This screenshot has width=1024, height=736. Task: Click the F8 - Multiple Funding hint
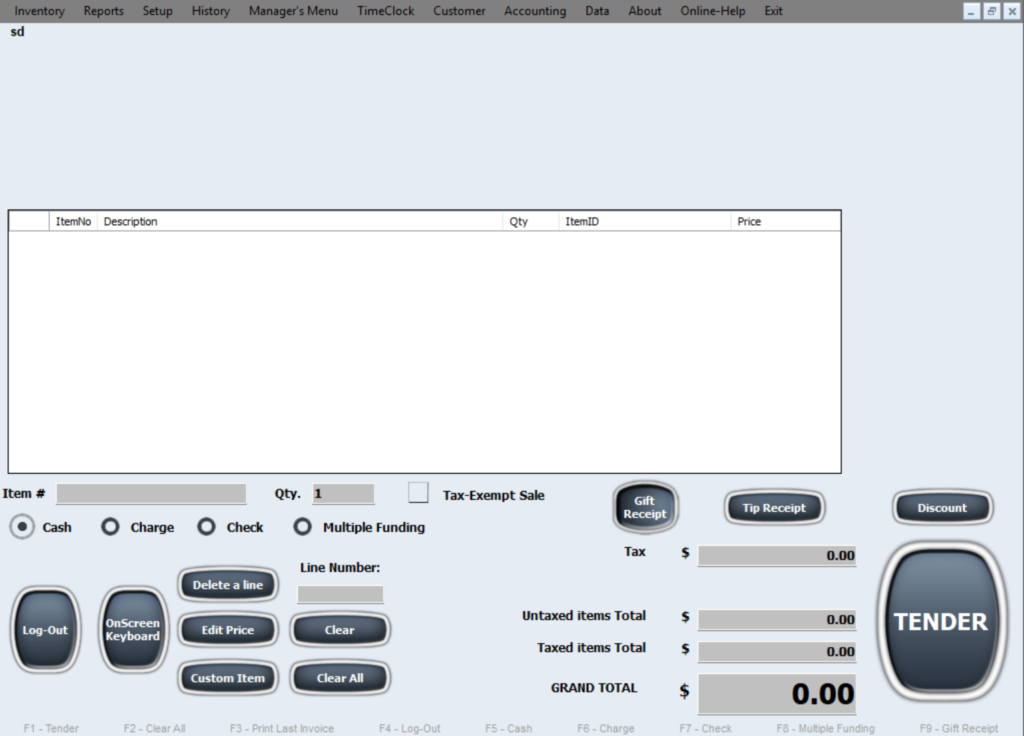825,728
